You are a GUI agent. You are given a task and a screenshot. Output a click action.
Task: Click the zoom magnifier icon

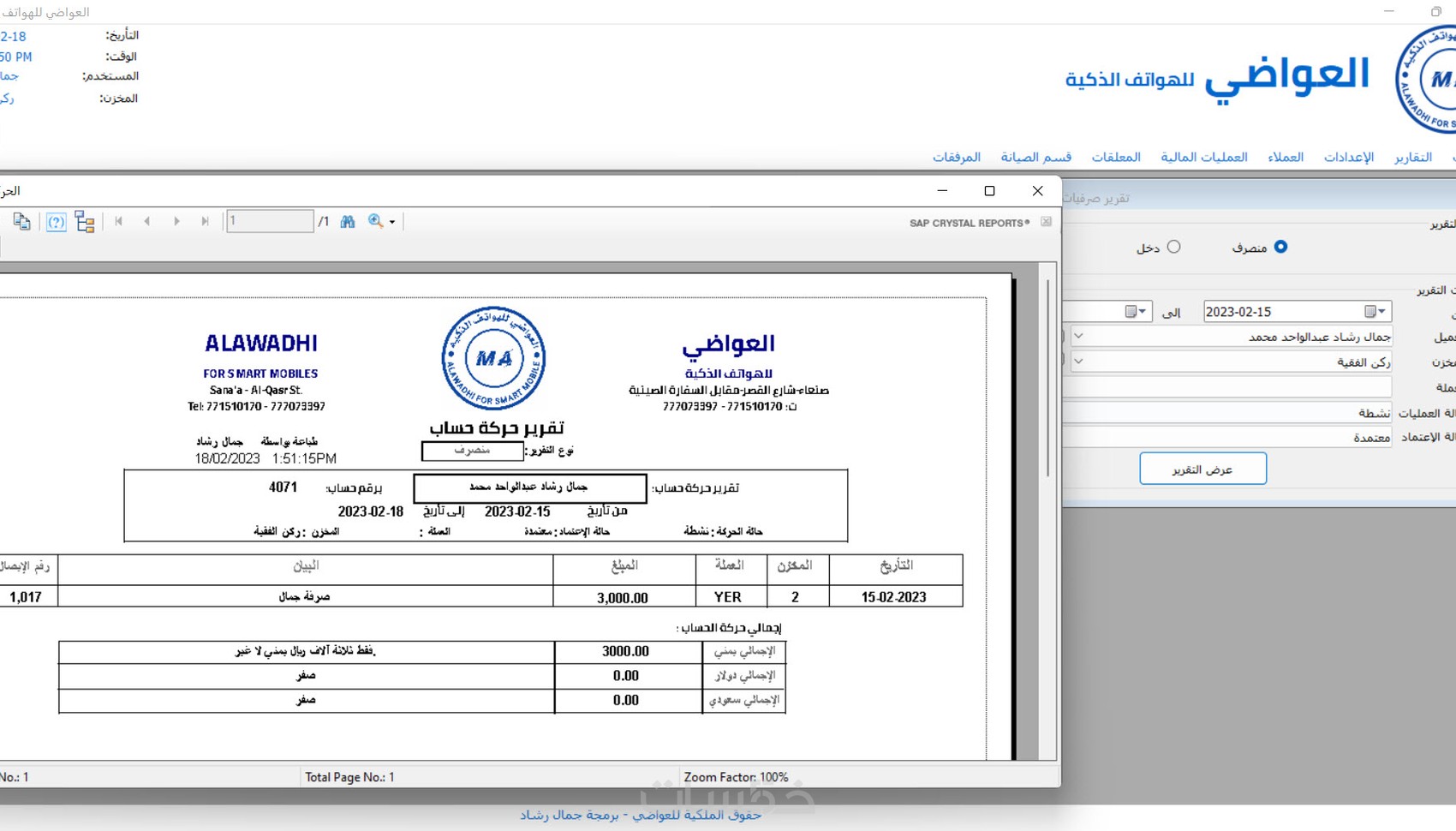(375, 221)
